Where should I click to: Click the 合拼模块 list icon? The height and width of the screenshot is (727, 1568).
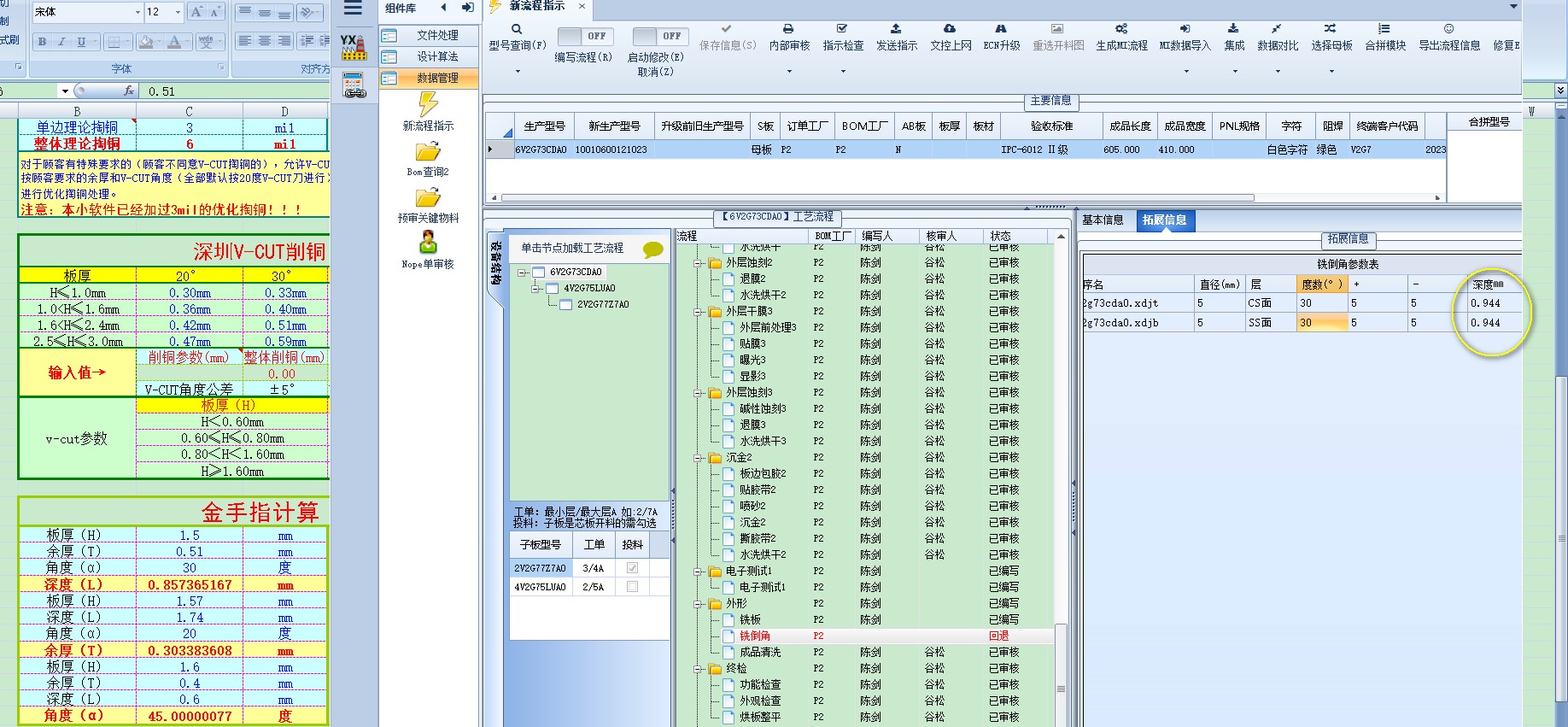[1384, 29]
